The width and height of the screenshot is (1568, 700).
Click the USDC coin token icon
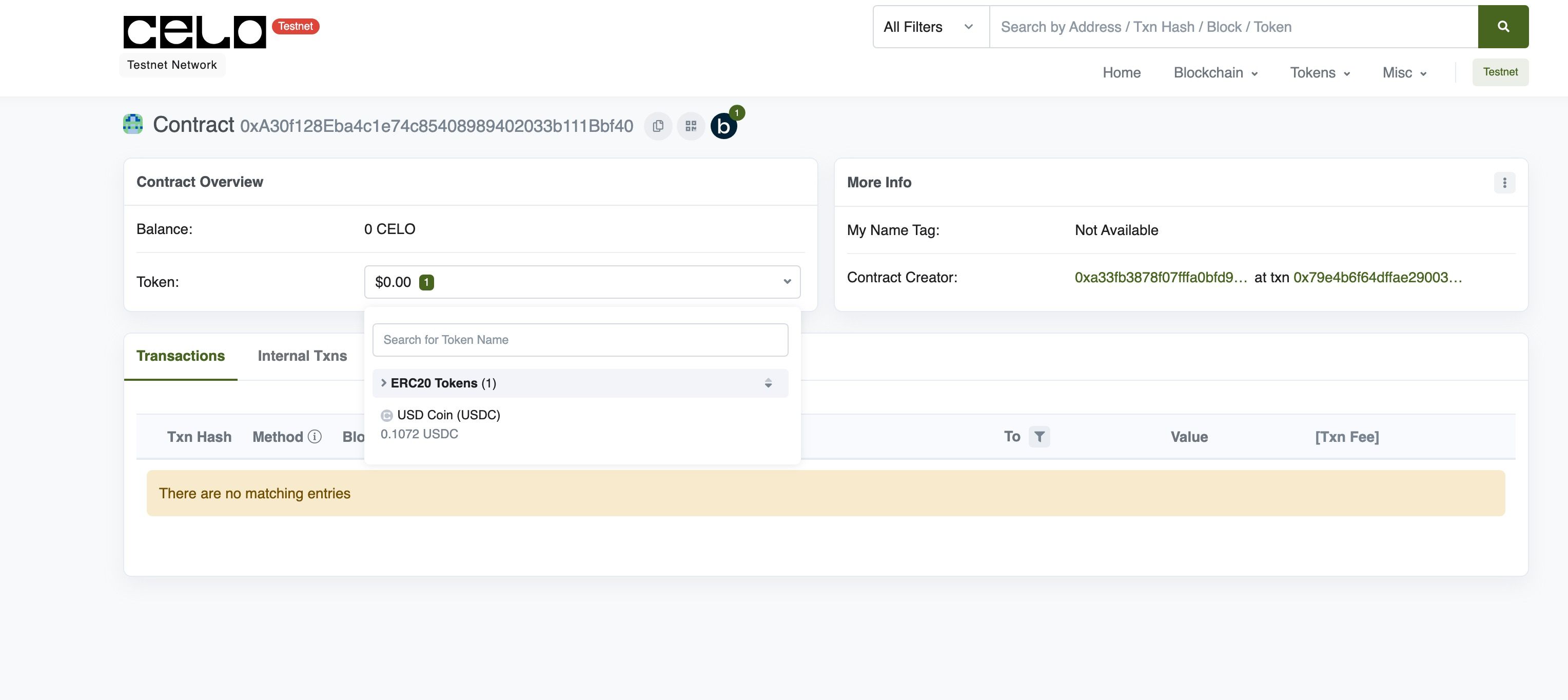click(x=386, y=416)
